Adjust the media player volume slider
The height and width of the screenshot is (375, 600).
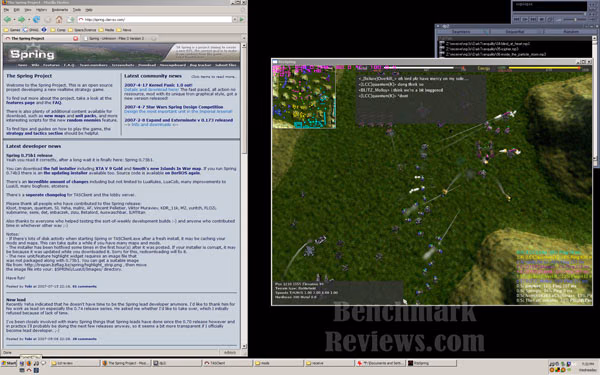click(571, 19)
